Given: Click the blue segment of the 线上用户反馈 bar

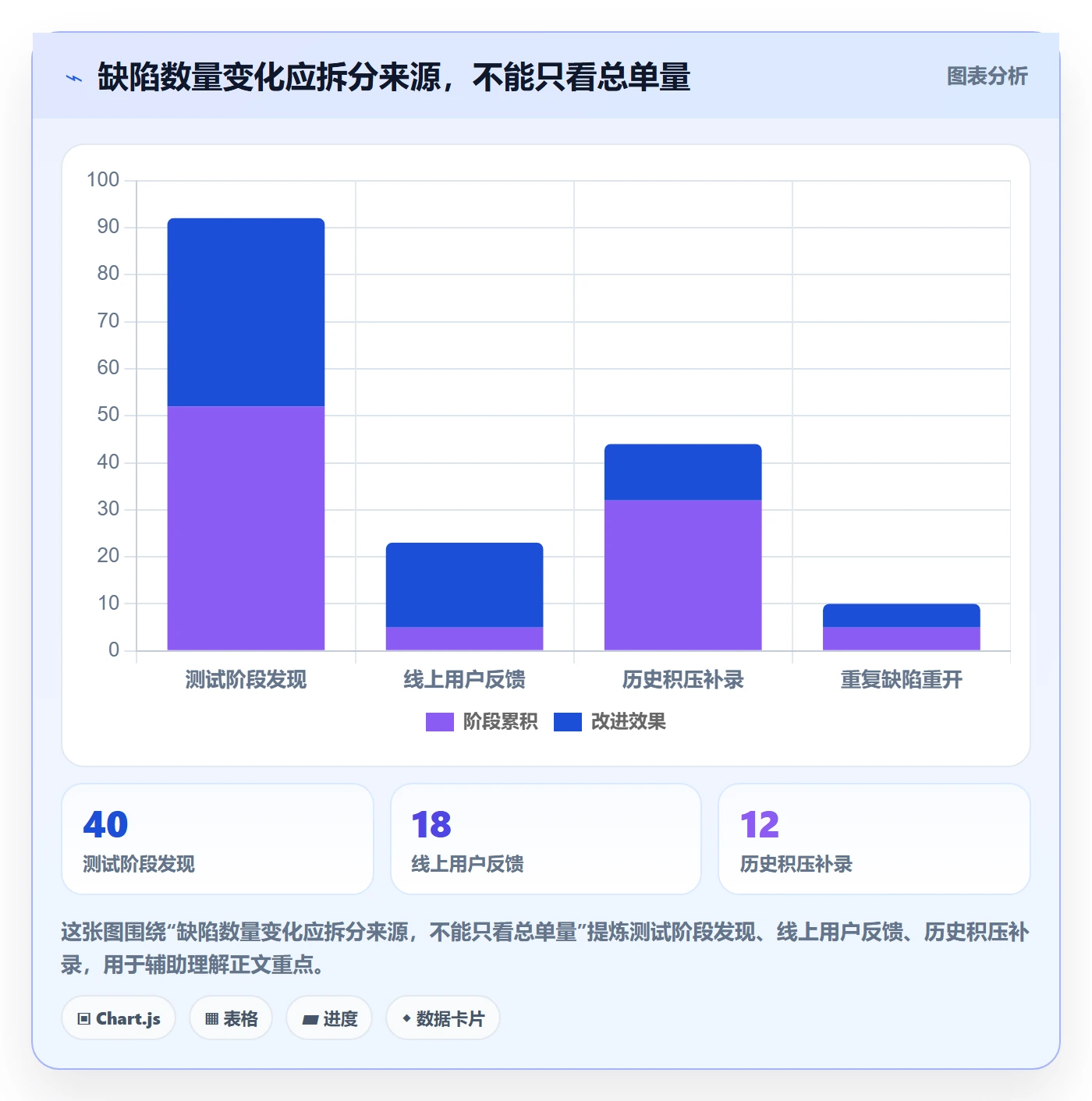Looking at the screenshot, I should 464,585.
